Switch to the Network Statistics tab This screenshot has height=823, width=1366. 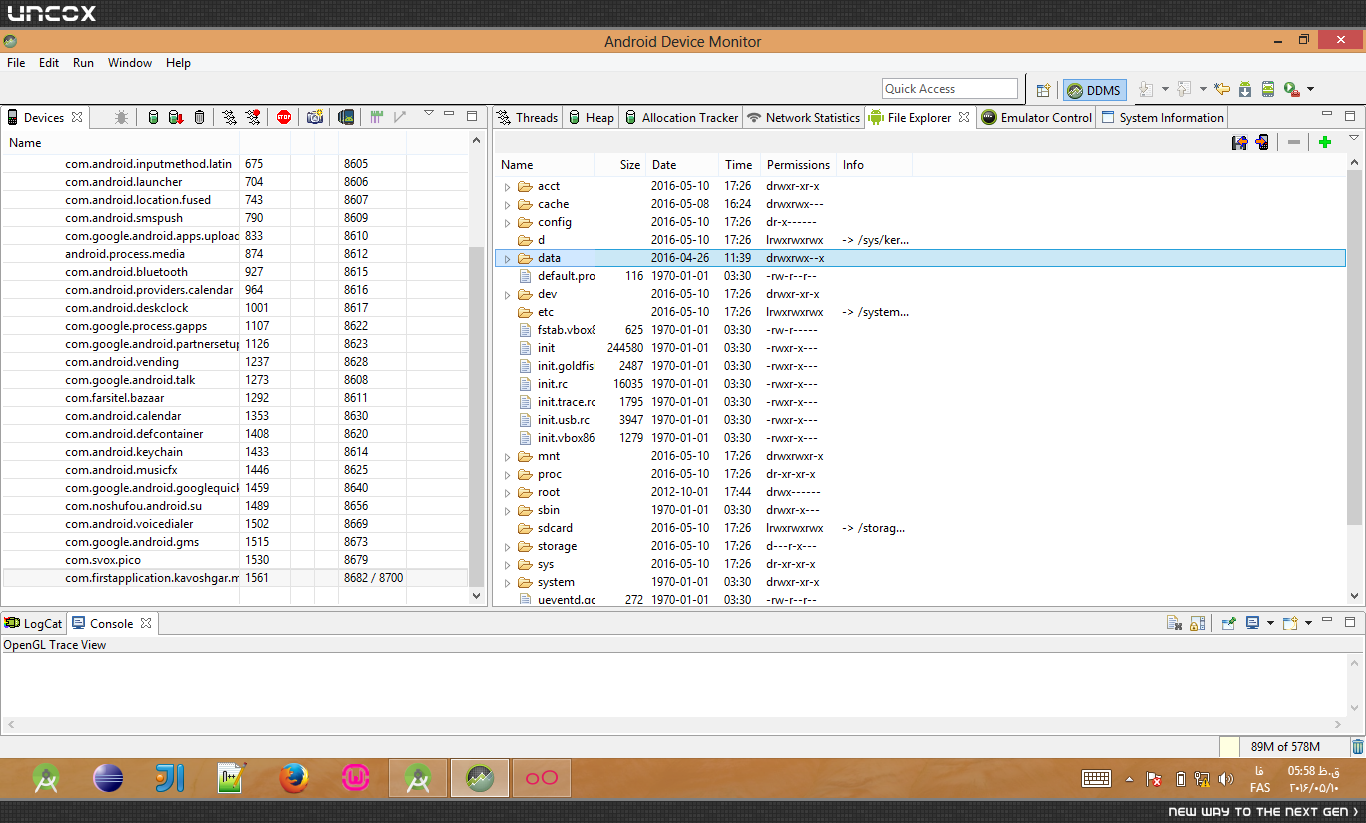(x=804, y=117)
